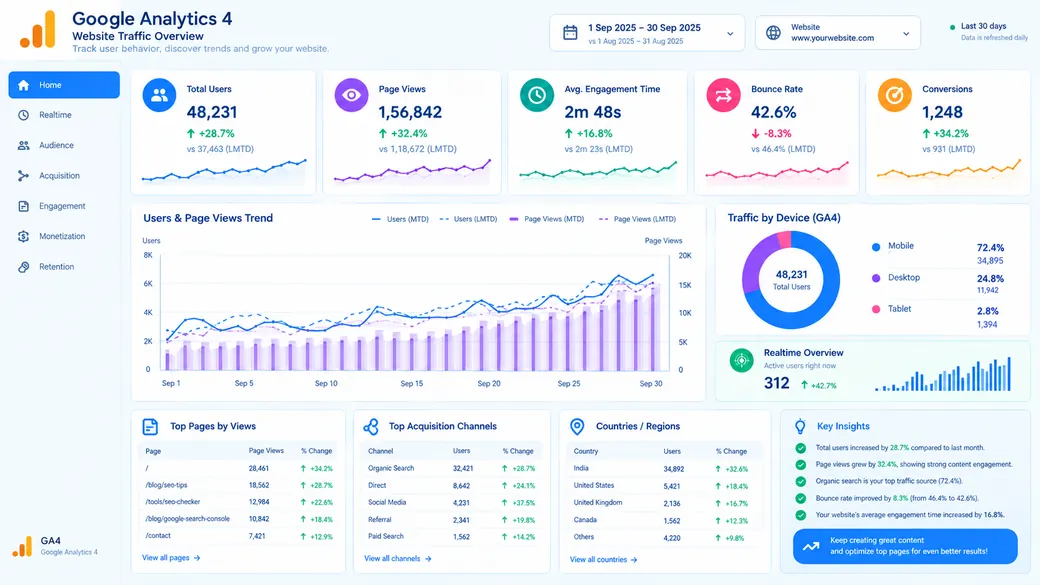
Task: Click the Desktop purple legend dot
Action: pyautogui.click(x=876, y=278)
